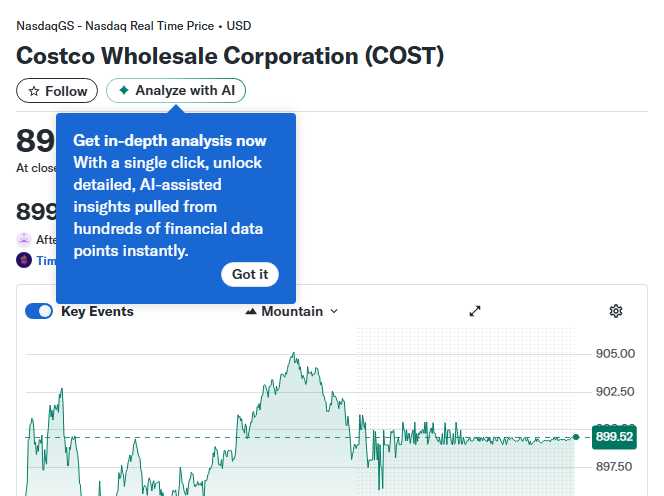Click the round avatar icon beside Tim
664x496 pixels.
[x=24, y=260]
